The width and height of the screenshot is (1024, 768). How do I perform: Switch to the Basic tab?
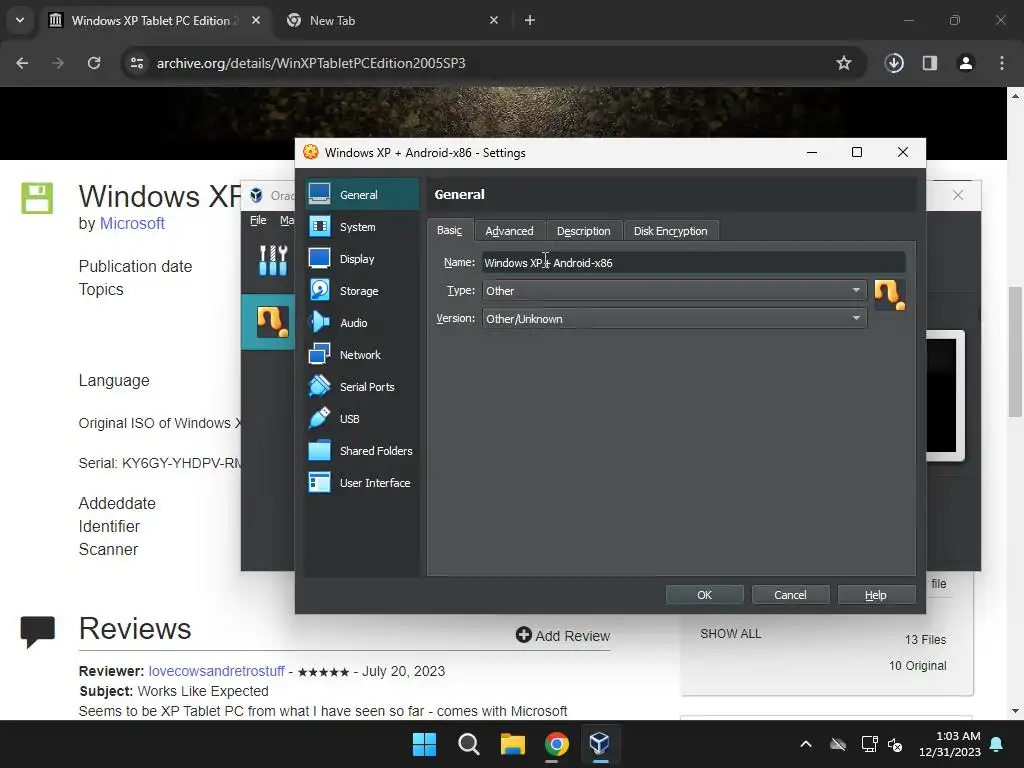[449, 231]
